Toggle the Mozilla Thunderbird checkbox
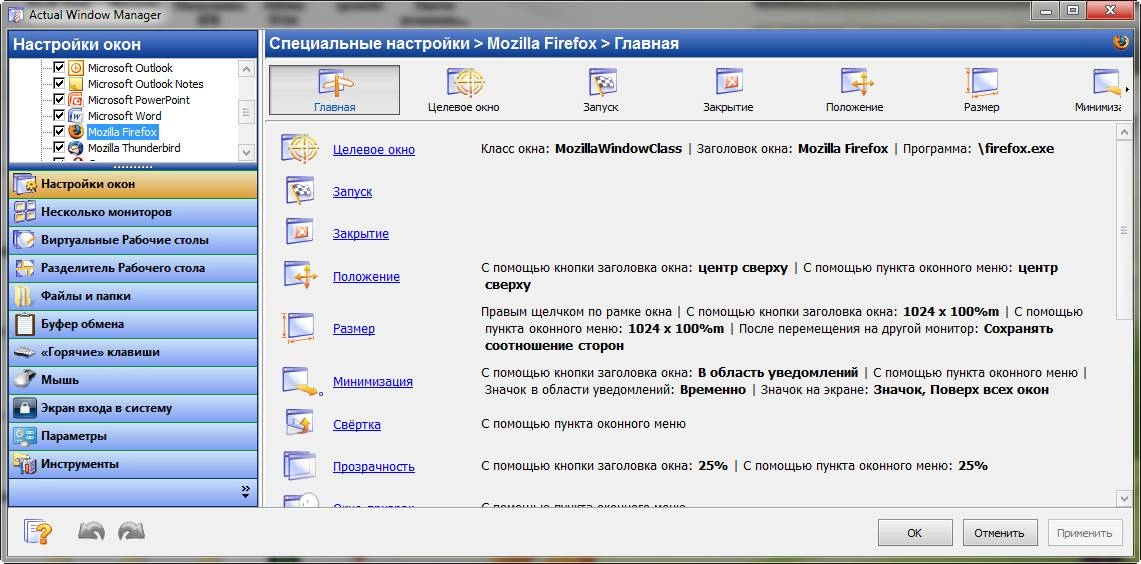The image size is (1141, 564). (x=60, y=148)
